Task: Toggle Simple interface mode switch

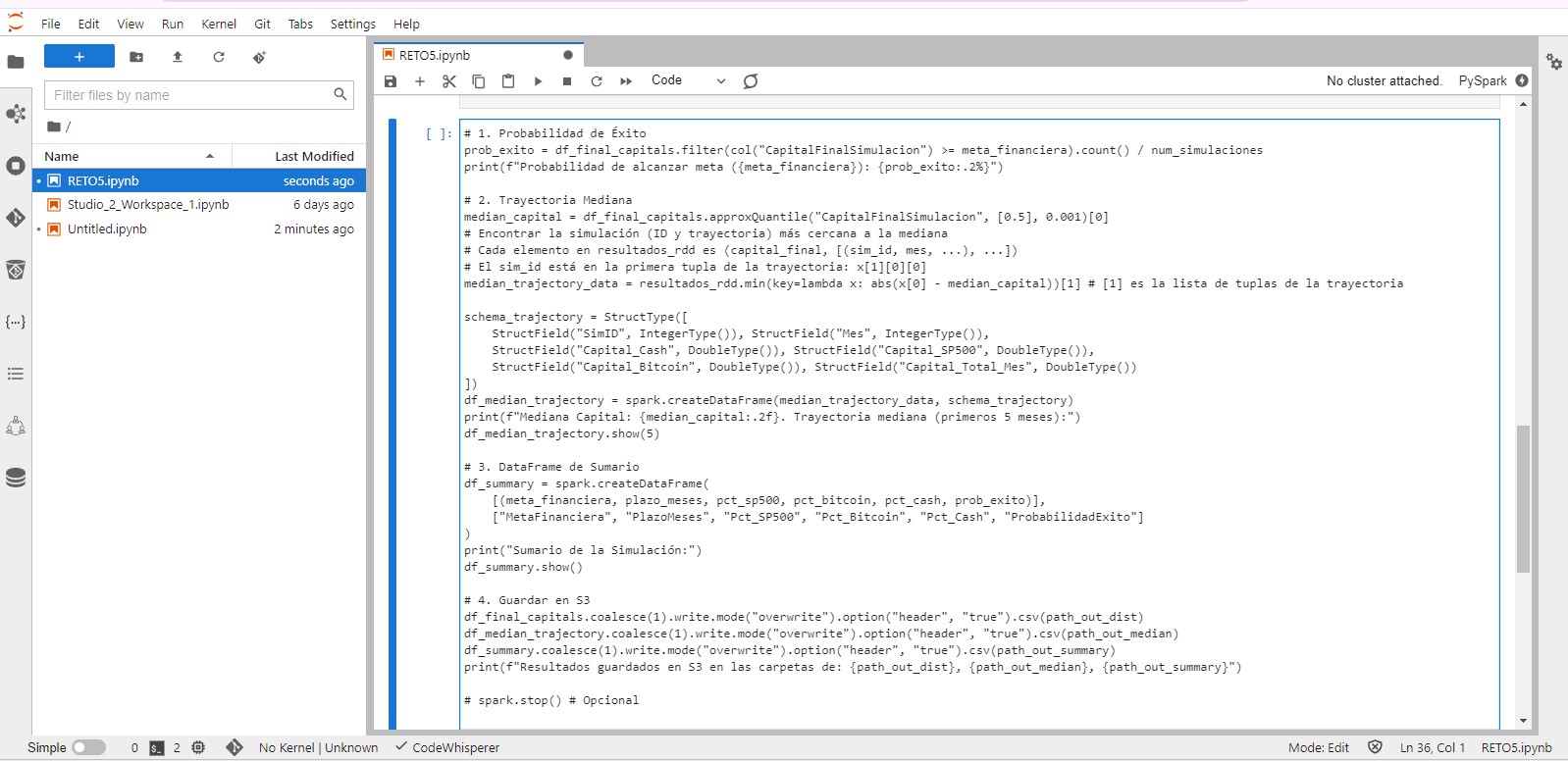Action: pyautogui.click(x=88, y=747)
